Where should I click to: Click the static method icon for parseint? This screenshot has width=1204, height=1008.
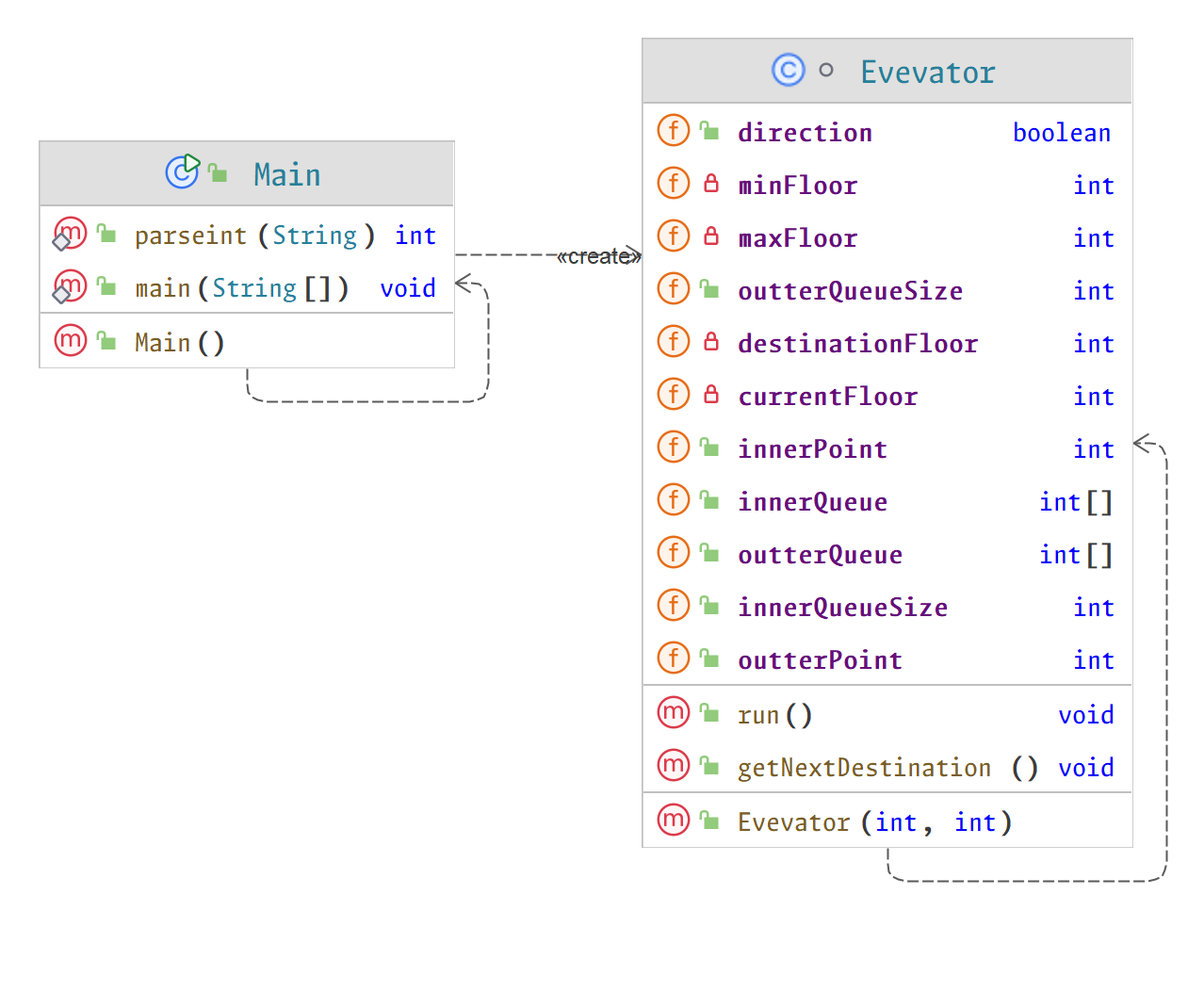click(70, 233)
